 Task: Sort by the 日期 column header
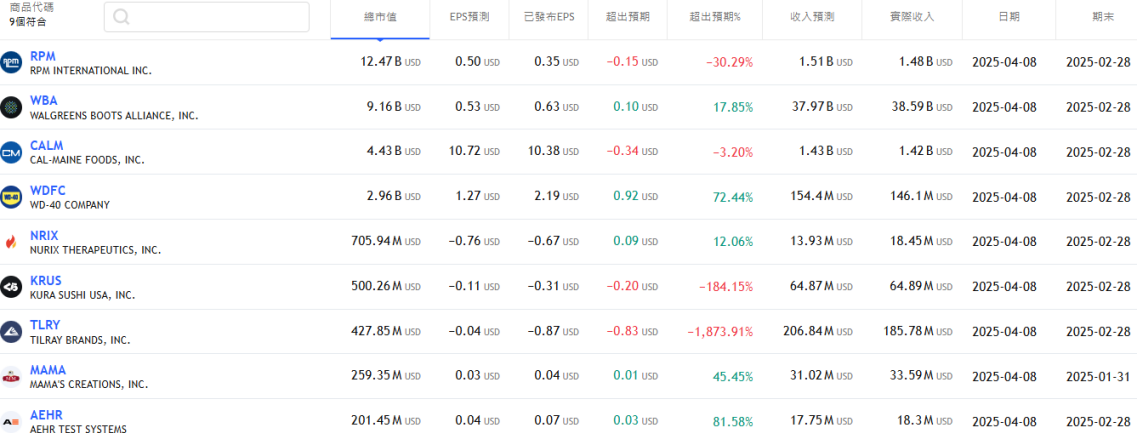[1009, 17]
